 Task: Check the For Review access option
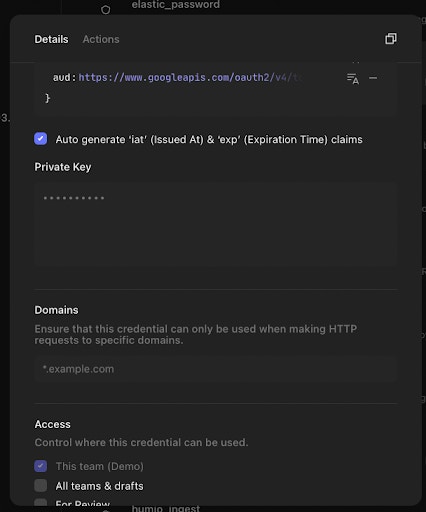pyautogui.click(x=41, y=502)
